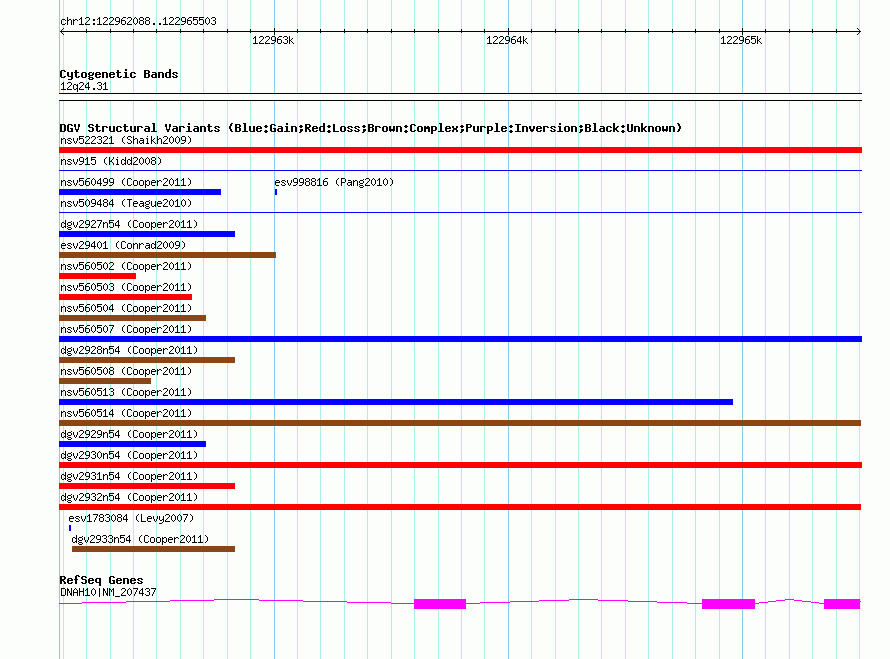
Task: Click the esv29401 (Conrad2009) label
Action: point(123,245)
